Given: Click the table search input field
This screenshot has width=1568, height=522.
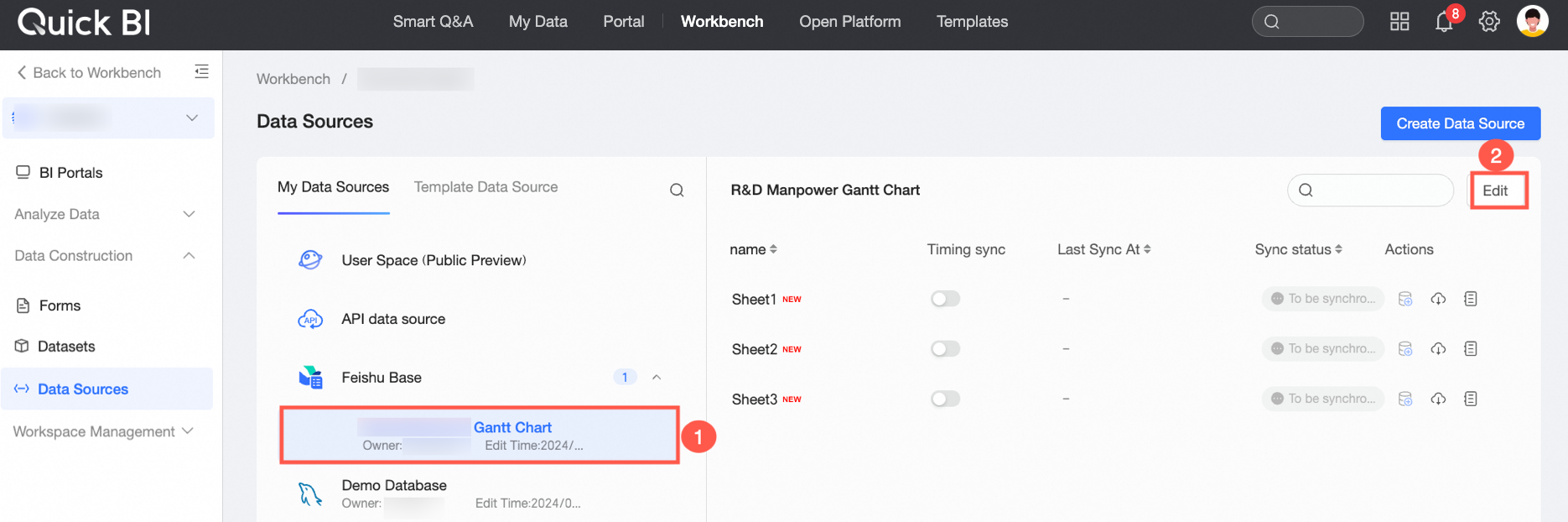Looking at the screenshot, I should 1370,191.
